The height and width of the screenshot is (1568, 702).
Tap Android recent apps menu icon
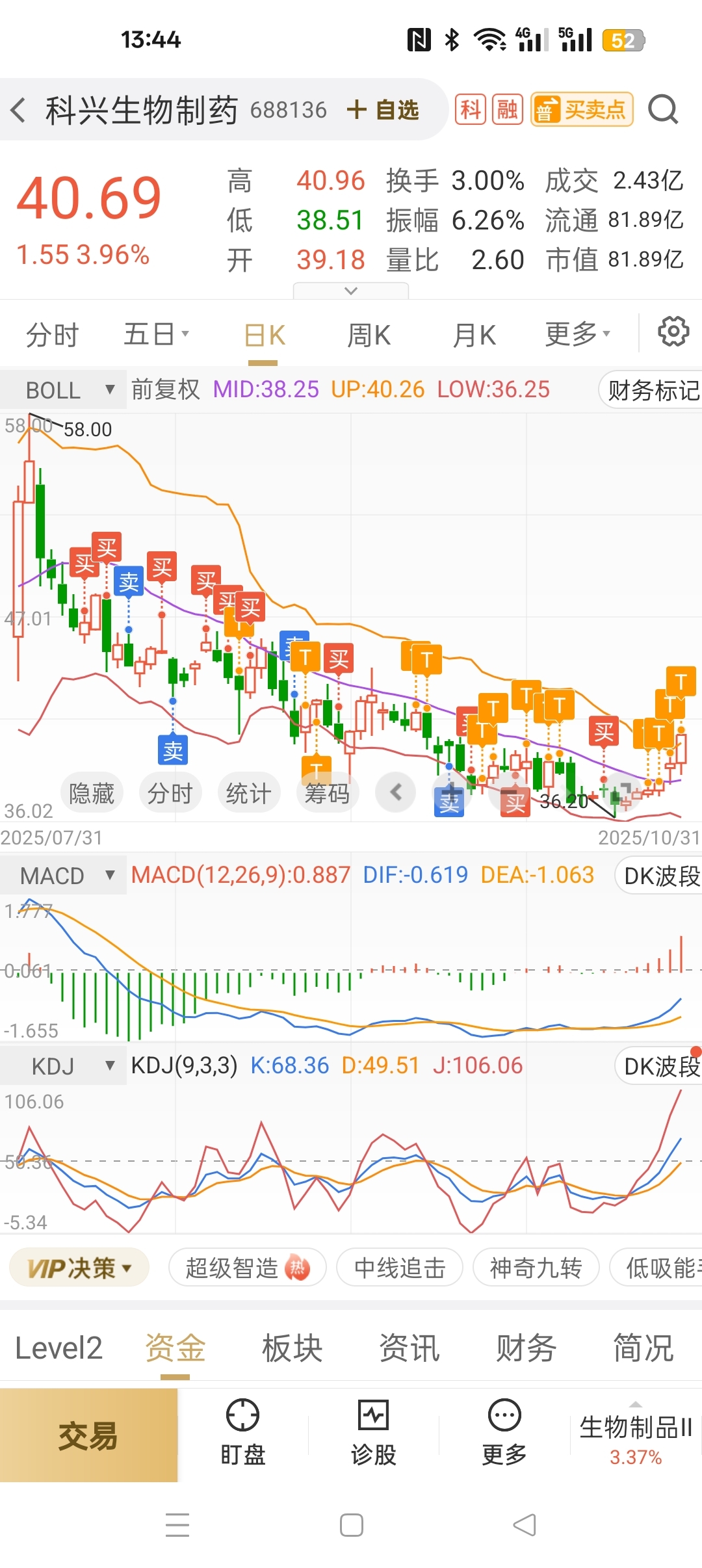(x=177, y=1525)
